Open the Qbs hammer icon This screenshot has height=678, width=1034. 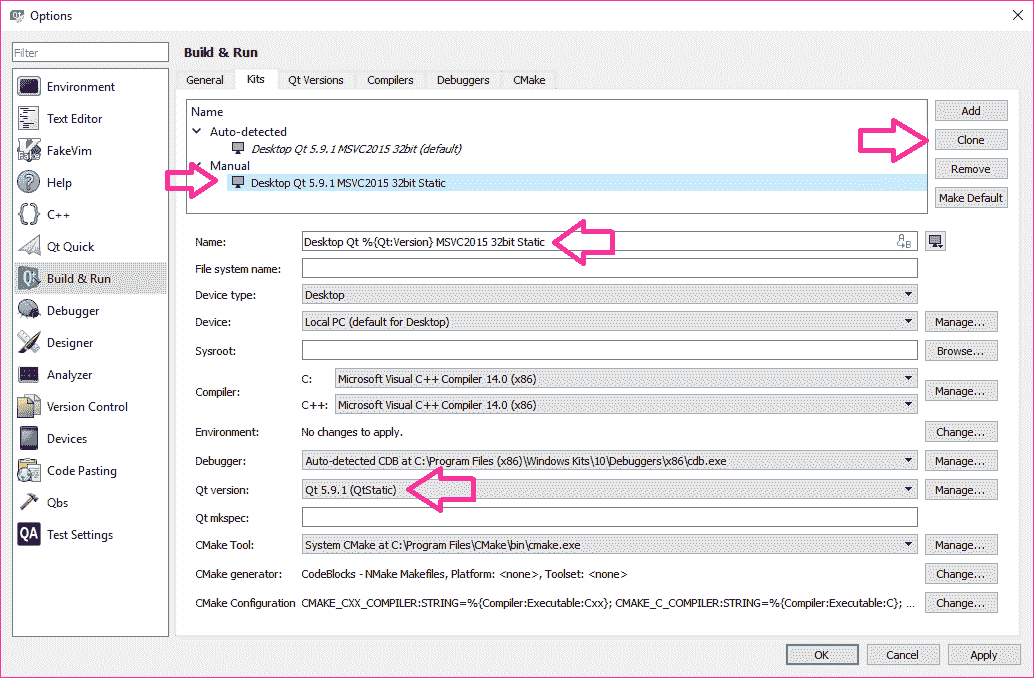click(29, 503)
